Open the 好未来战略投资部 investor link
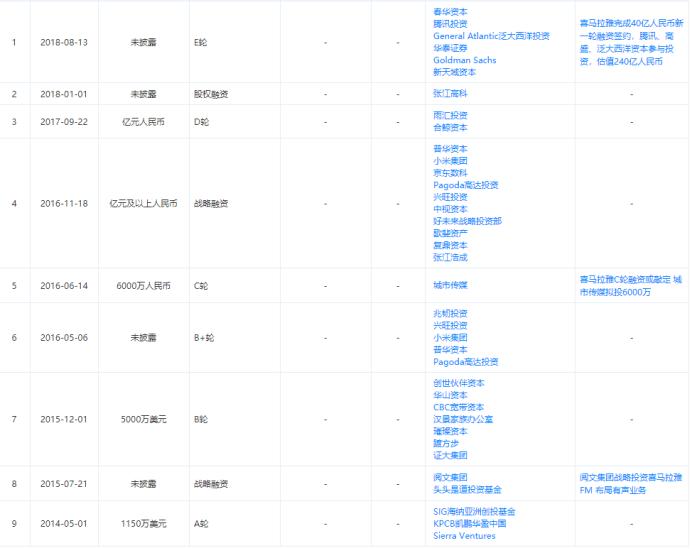Screen dimensions: 692x549 pos(467,221)
